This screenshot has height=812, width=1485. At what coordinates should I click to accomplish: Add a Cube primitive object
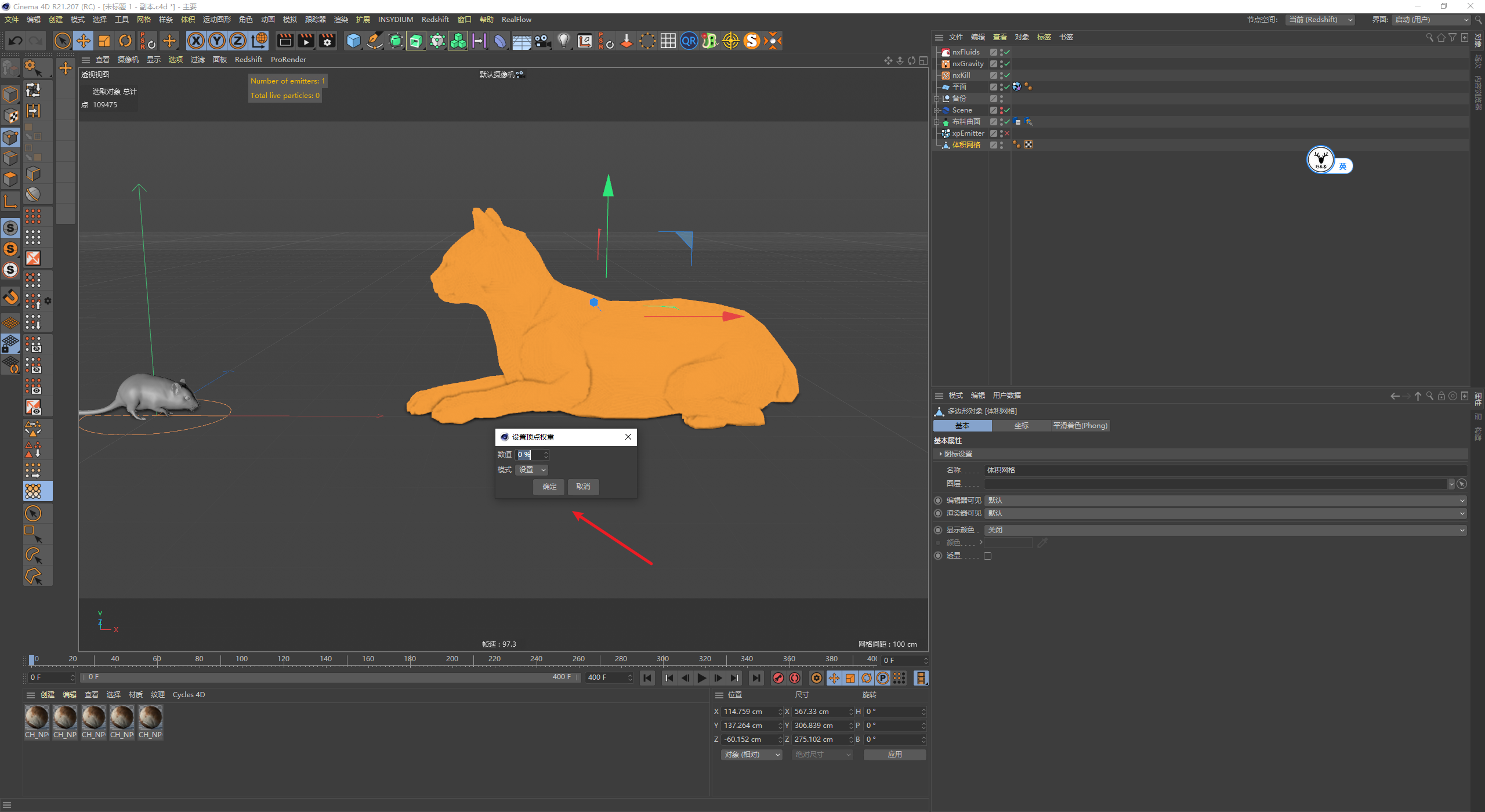353,41
